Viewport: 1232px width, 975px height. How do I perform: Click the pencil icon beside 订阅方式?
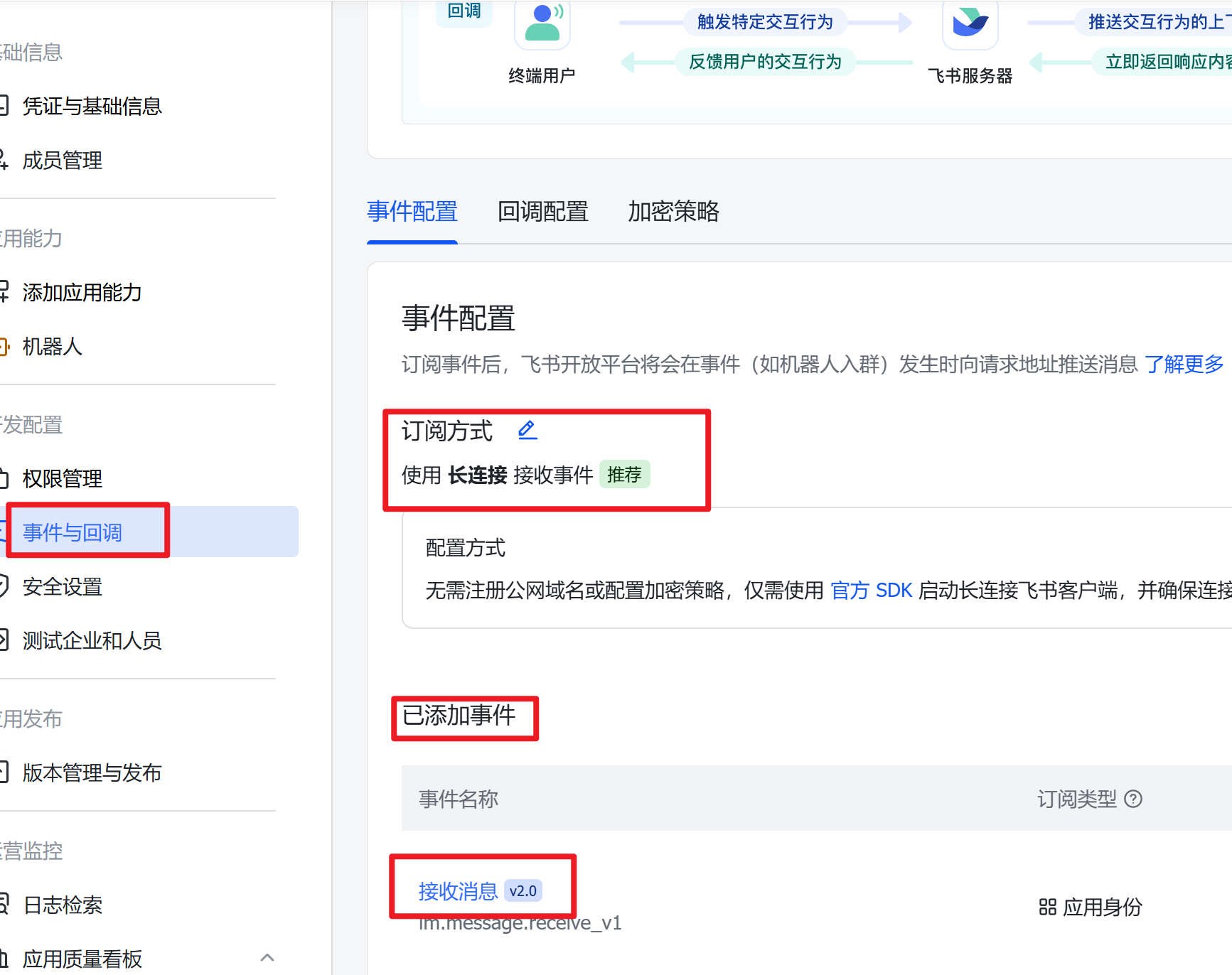[x=527, y=430]
